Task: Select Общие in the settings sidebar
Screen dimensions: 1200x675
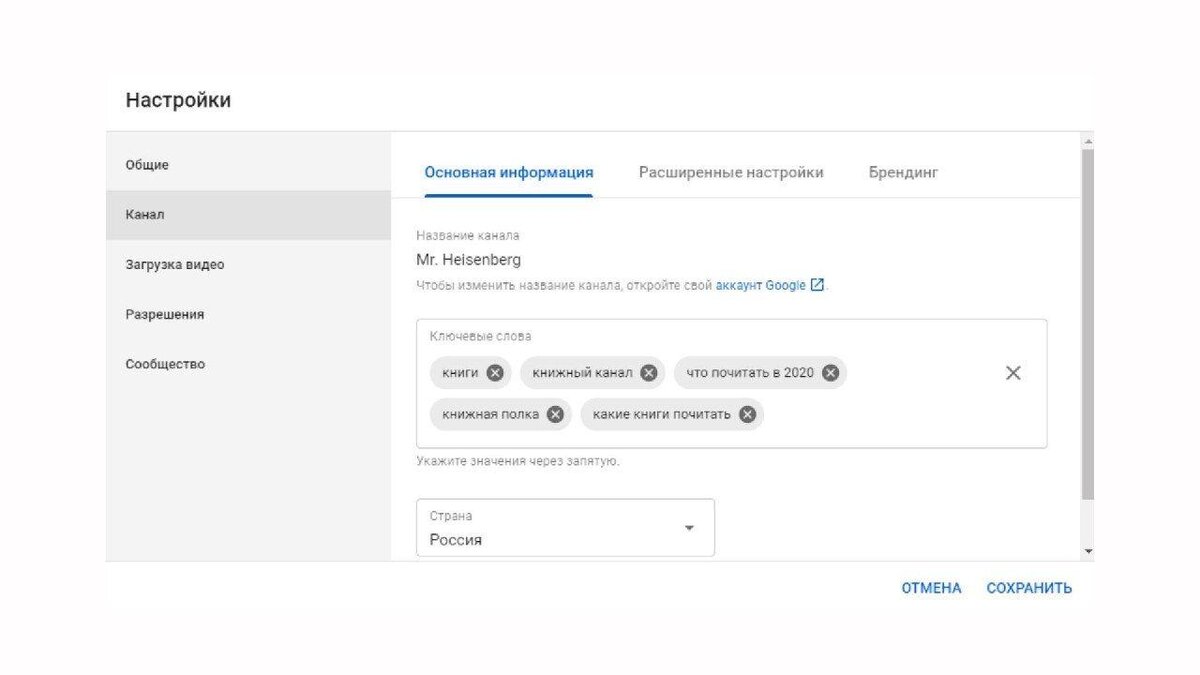Action: coord(248,165)
